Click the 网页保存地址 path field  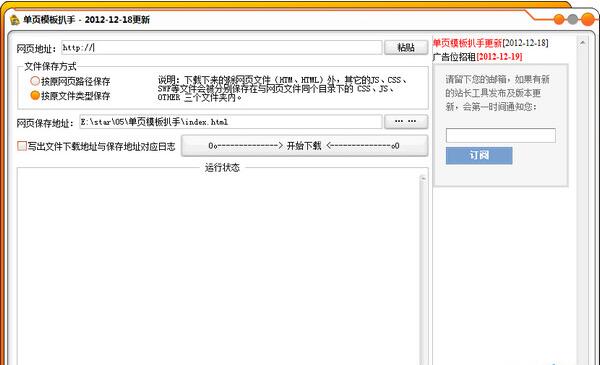coord(231,122)
